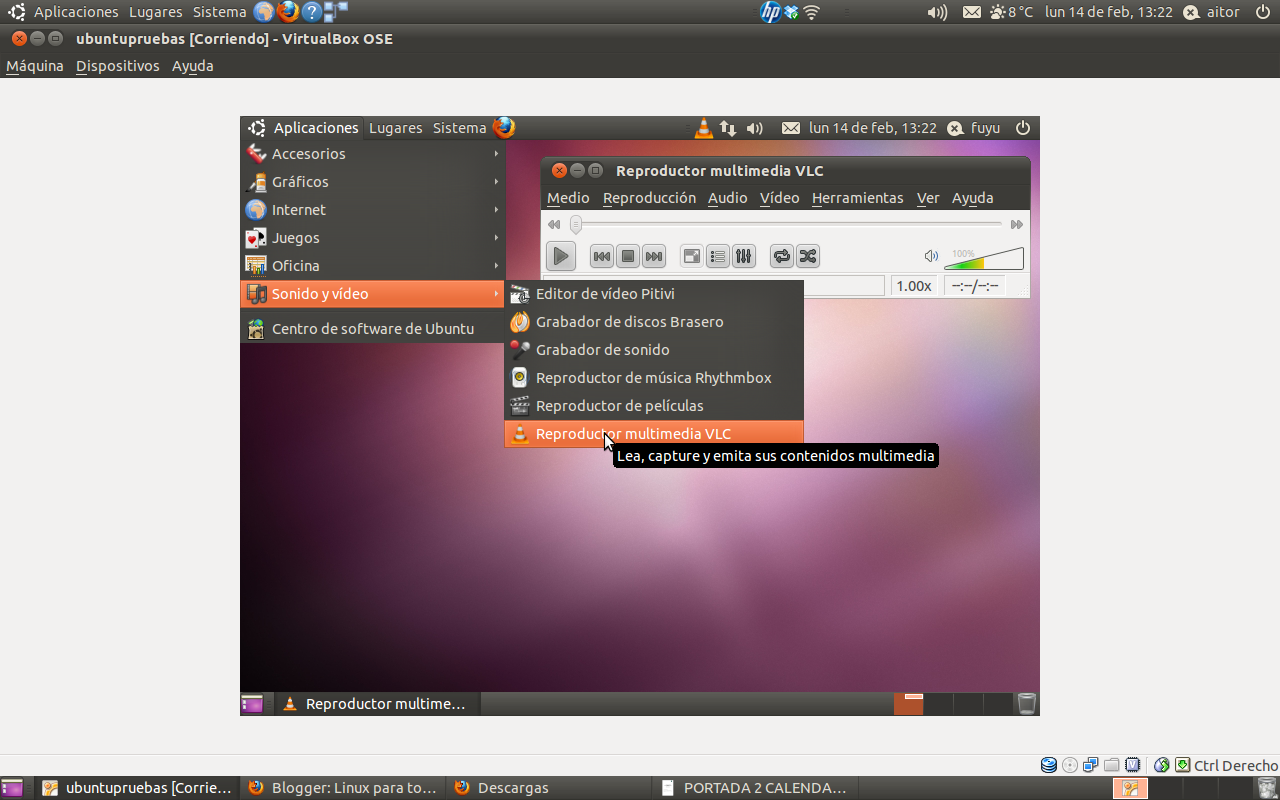The image size is (1280, 800).
Task: Click VirtualBox hard disk activity icon
Action: [x=1049, y=765]
